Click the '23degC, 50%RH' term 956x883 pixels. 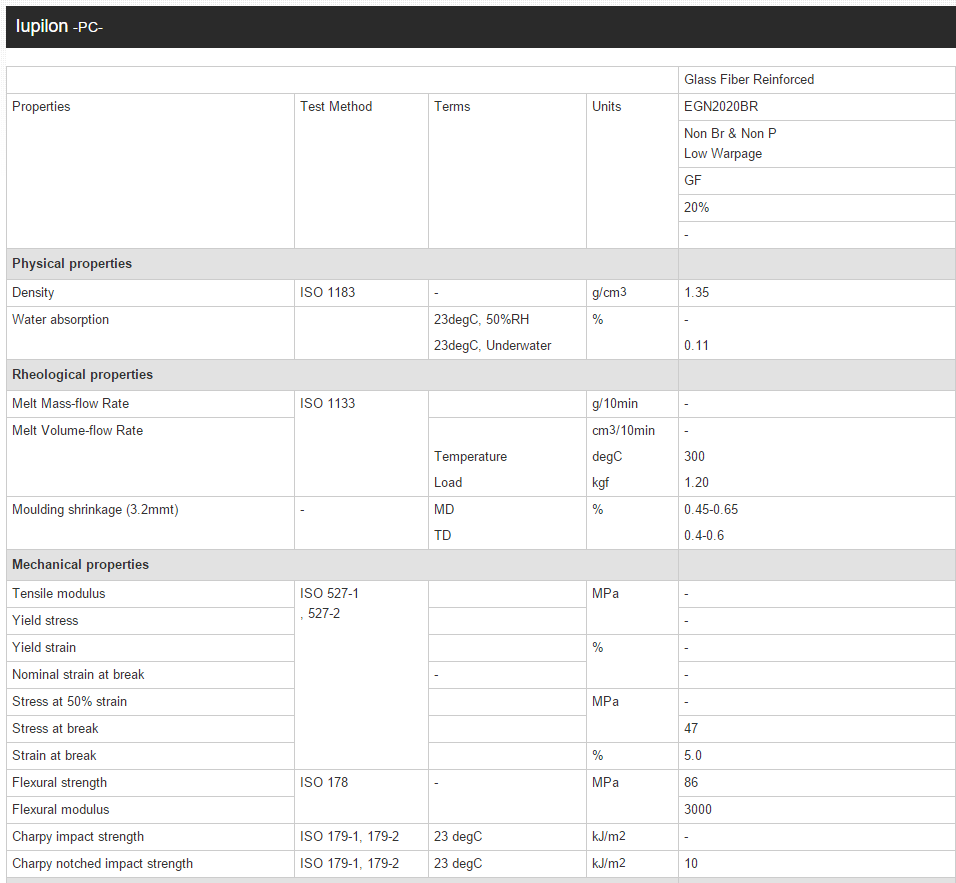coord(482,319)
